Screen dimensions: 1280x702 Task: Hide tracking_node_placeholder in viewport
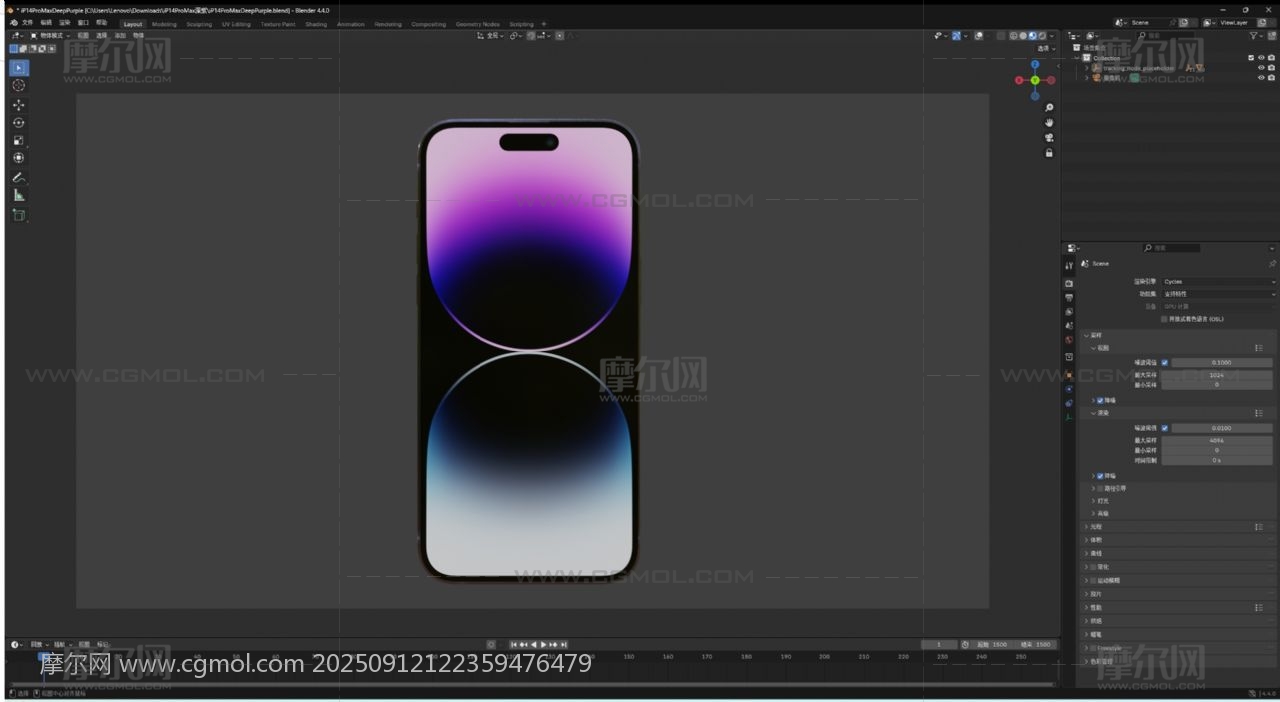pyautogui.click(x=1261, y=68)
